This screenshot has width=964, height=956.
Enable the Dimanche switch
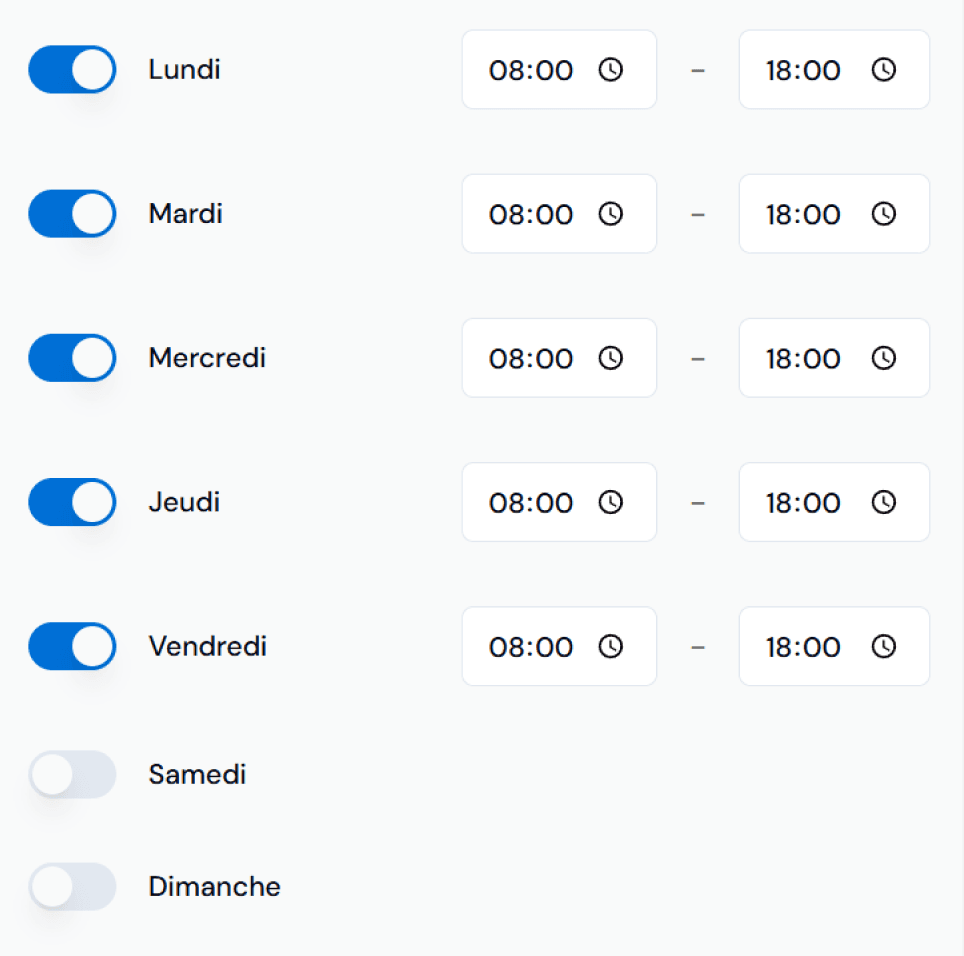coord(72,887)
